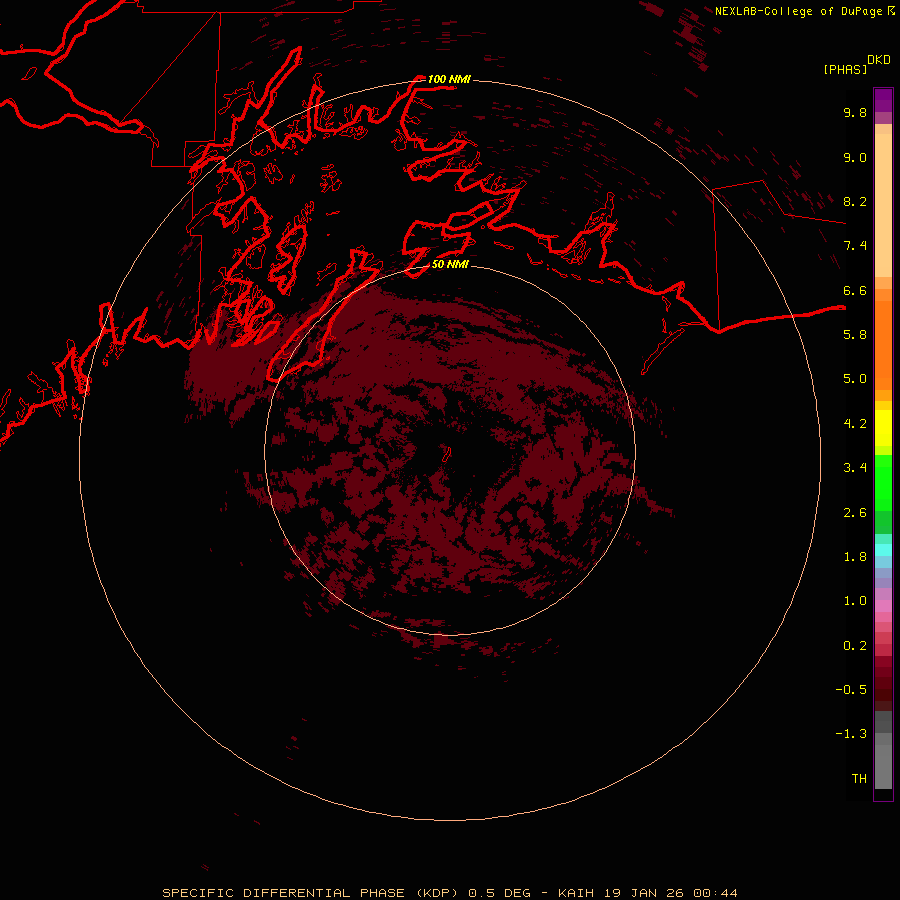Click the orange band of the color bar
This screenshot has width=900, height=900.
pyautogui.click(x=883, y=344)
